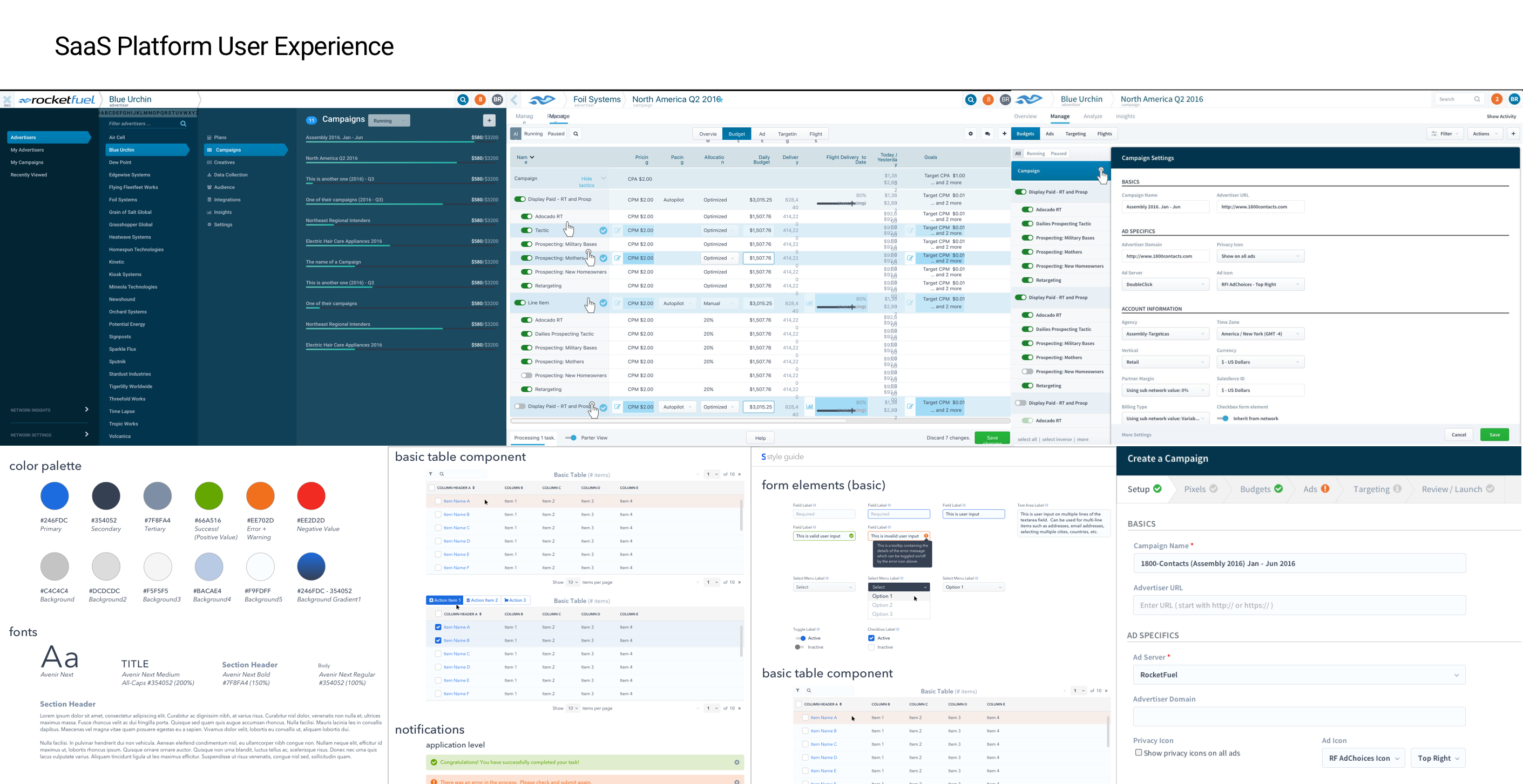Toggle the Partner View switch
This screenshot has height=784, width=1523.
571,438
